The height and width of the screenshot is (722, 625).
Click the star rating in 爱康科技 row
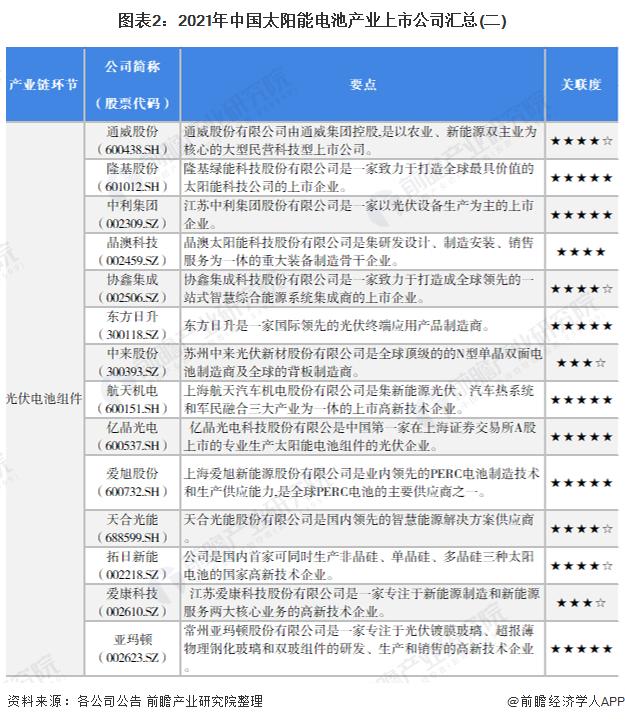pos(581,603)
